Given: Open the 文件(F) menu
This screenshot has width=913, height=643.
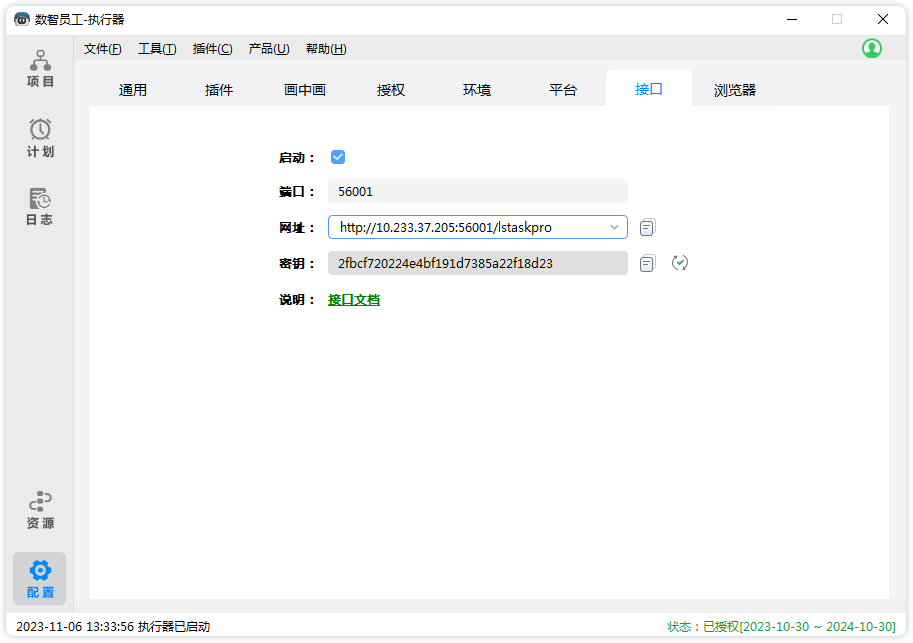Looking at the screenshot, I should [x=102, y=49].
